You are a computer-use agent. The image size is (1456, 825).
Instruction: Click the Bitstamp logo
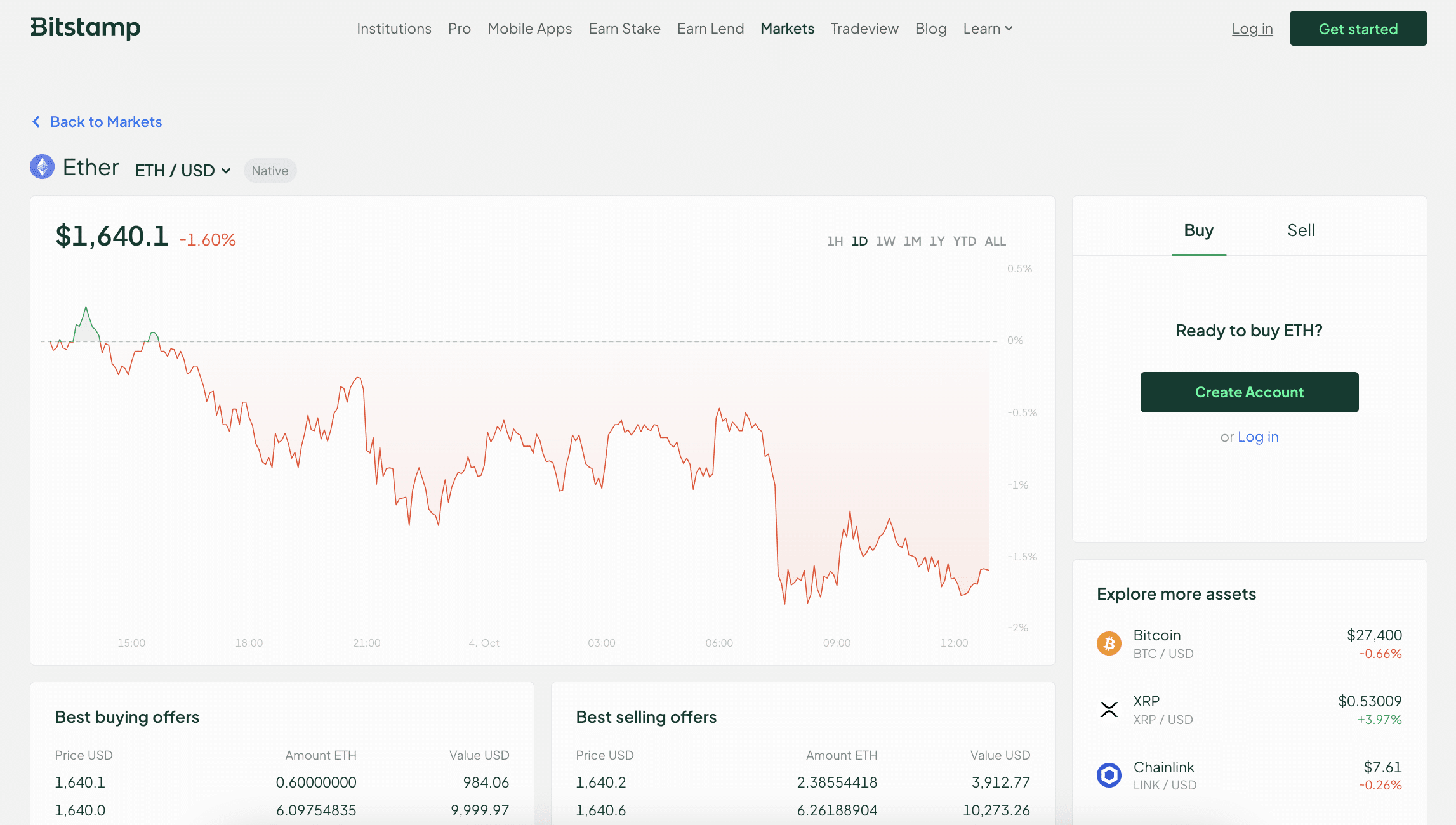(x=86, y=27)
